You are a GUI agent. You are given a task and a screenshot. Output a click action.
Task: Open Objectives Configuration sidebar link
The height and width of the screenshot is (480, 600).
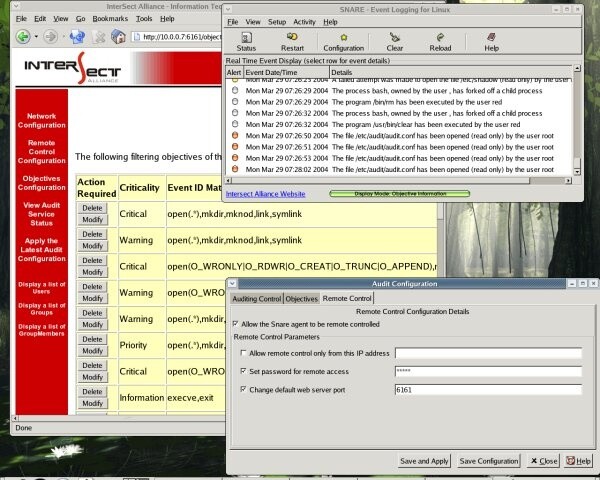click(x=41, y=183)
